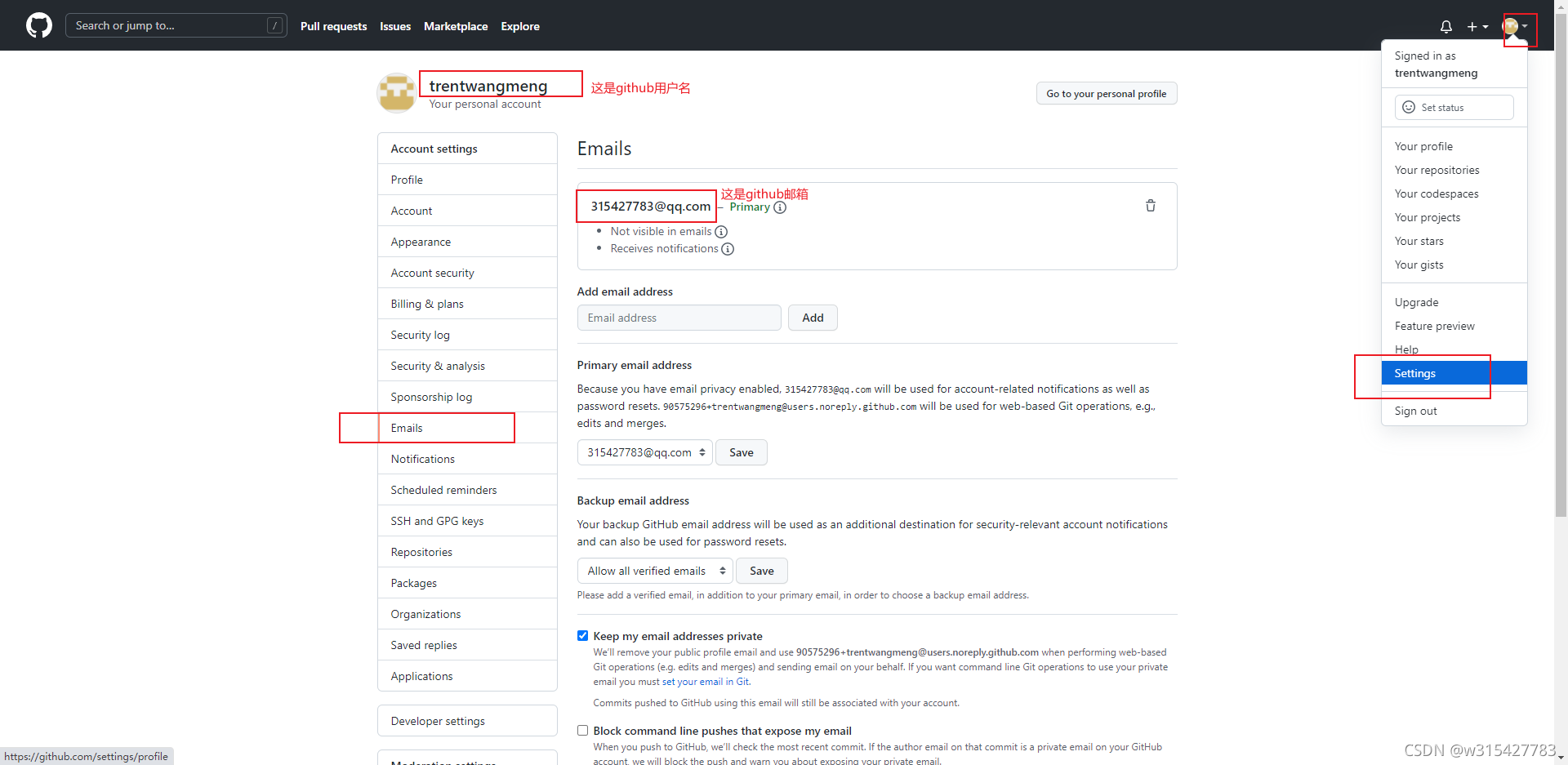Image resolution: width=1568 pixels, height=765 pixels.
Task: Open Profile settings in sidebar
Action: pos(467,180)
